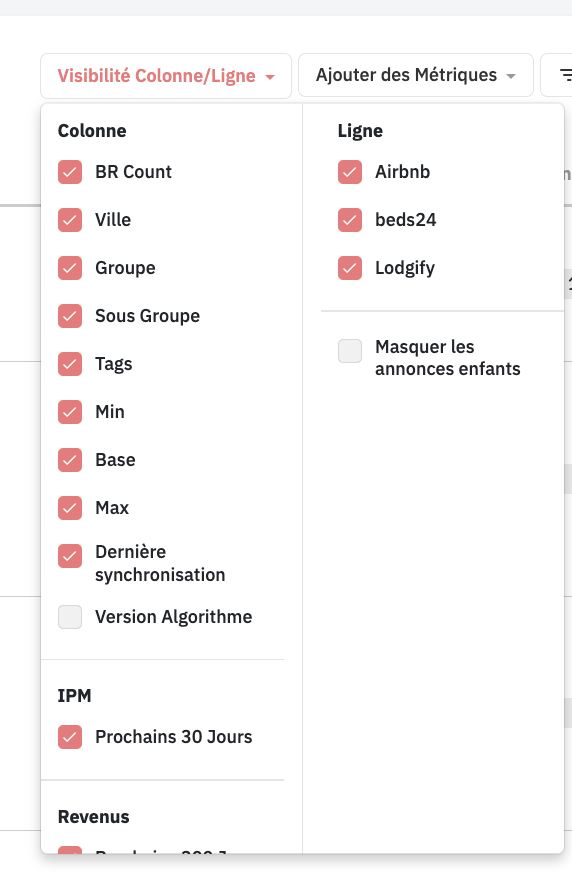Enable Masquer les annonces enfants
Image resolution: width=572 pixels, height=872 pixels.
(x=350, y=351)
